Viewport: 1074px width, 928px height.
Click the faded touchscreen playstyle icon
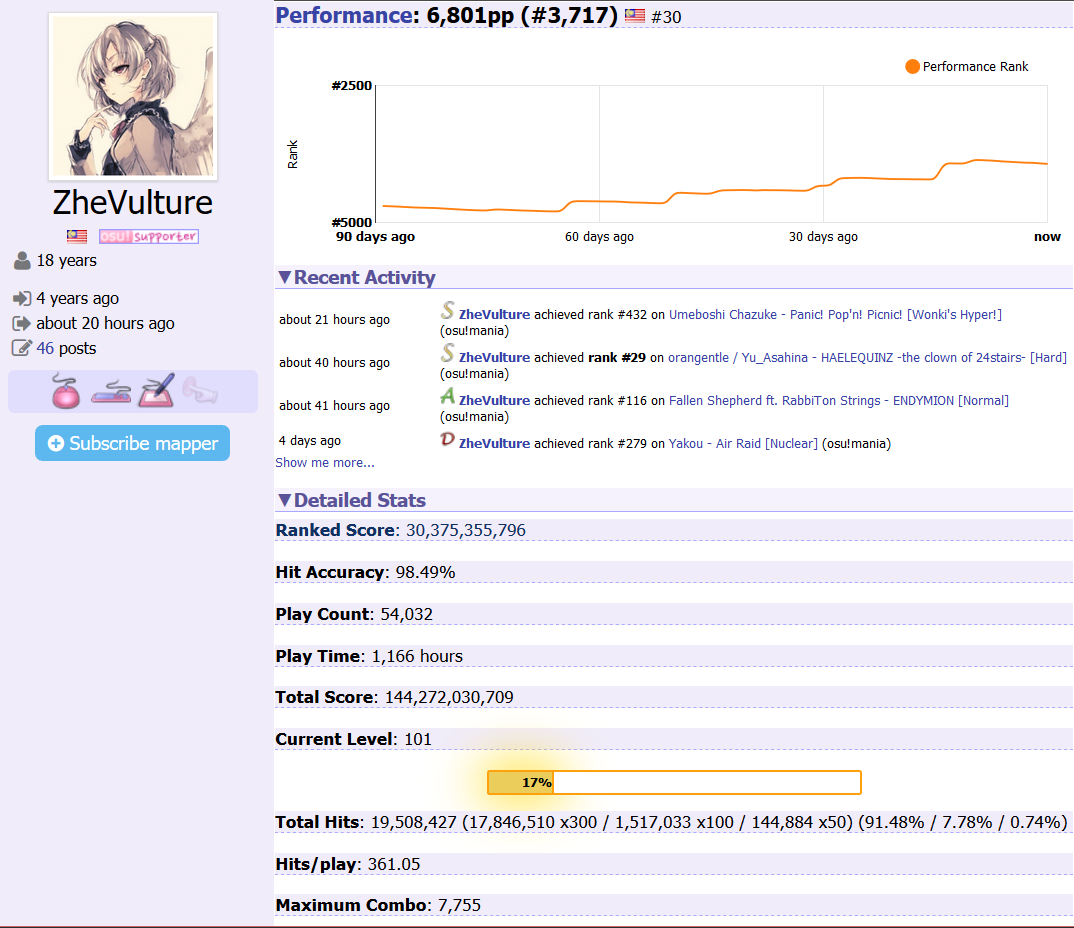click(x=199, y=392)
